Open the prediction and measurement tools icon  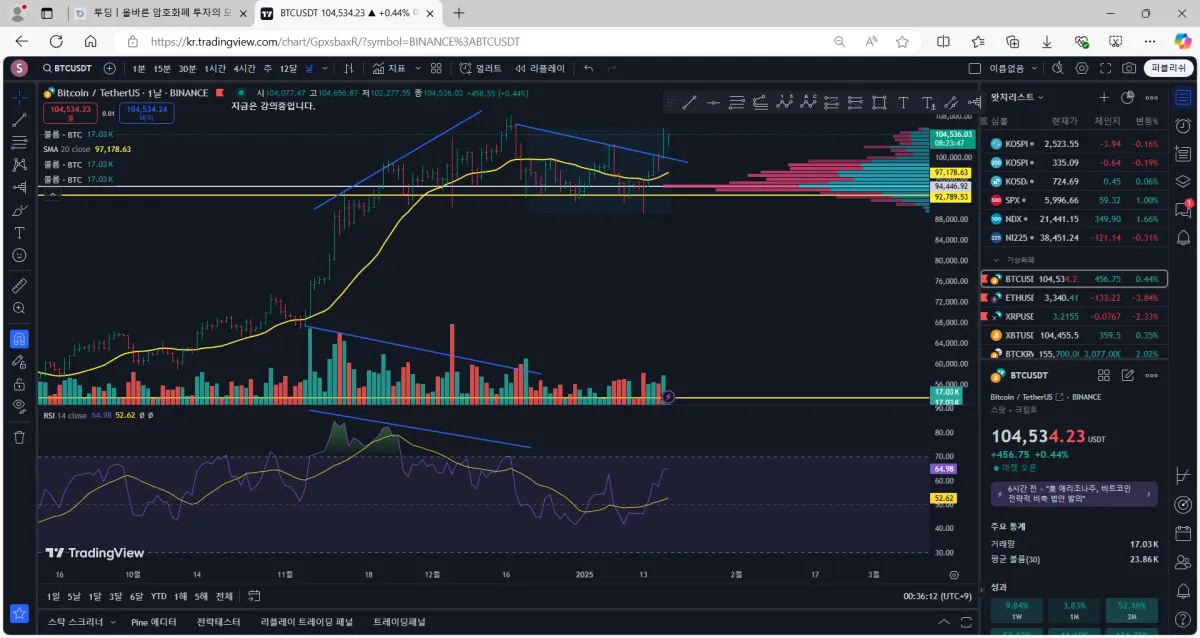(x=19, y=187)
